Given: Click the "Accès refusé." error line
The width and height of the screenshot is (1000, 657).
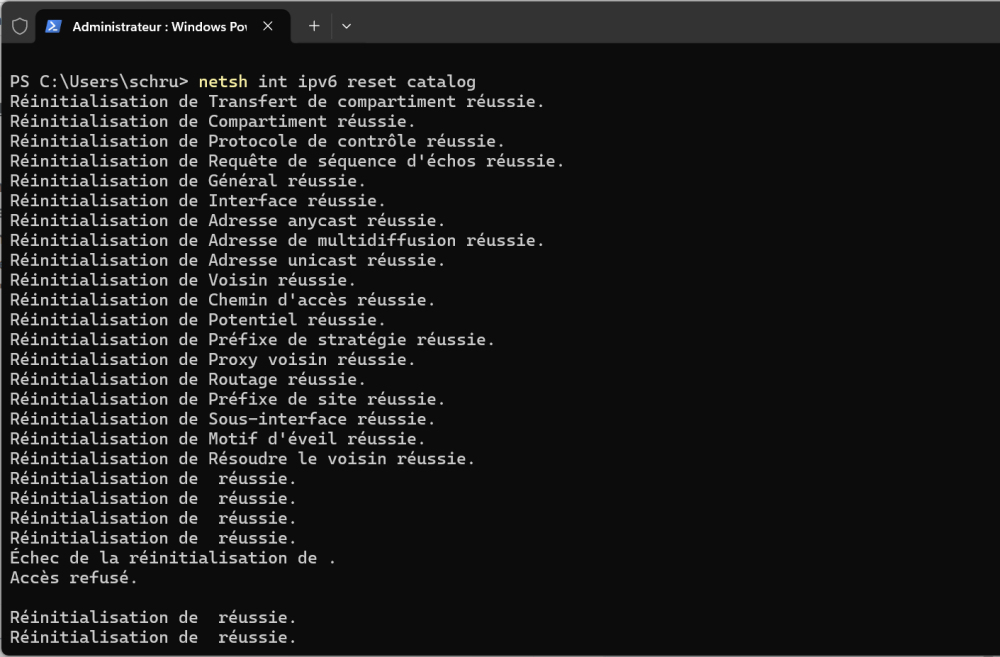Looking at the screenshot, I should pos(74,578).
